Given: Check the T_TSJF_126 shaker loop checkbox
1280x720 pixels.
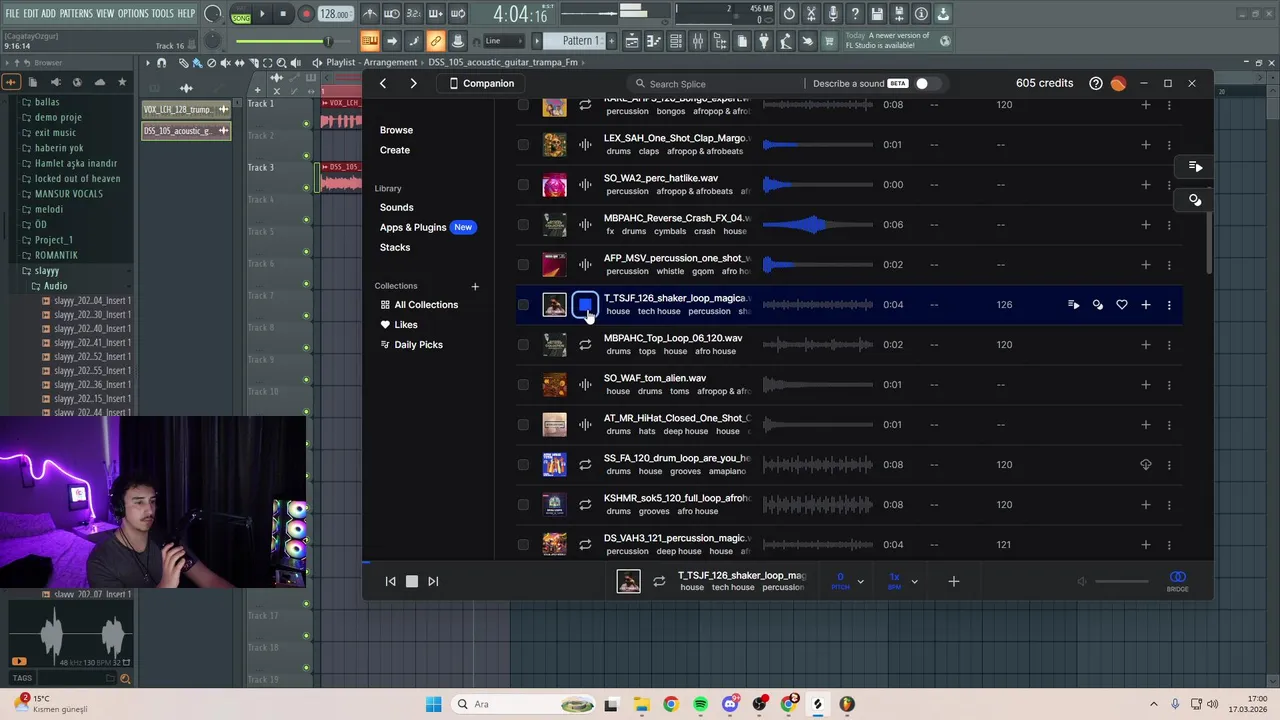Looking at the screenshot, I should 523,305.
